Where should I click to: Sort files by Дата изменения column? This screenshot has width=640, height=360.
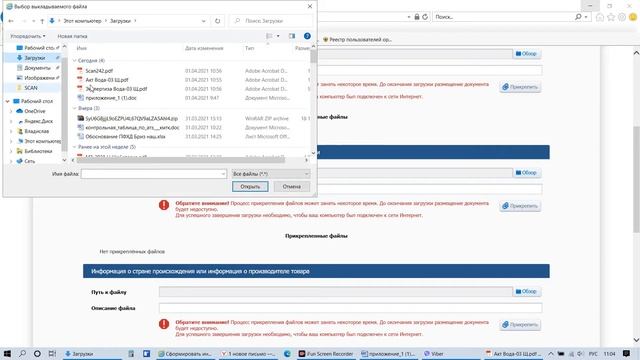point(204,48)
